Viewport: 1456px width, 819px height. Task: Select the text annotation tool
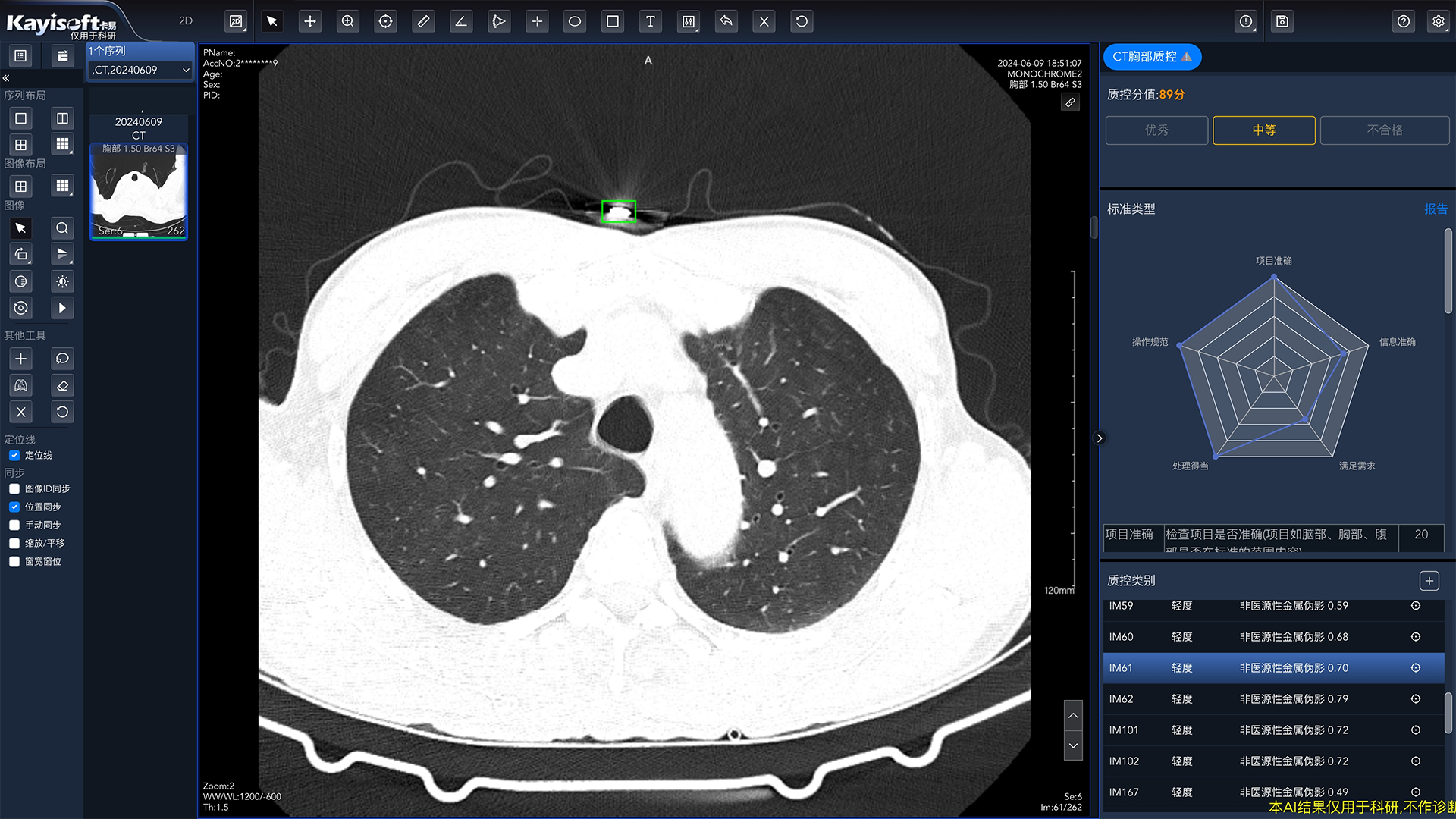pos(650,21)
